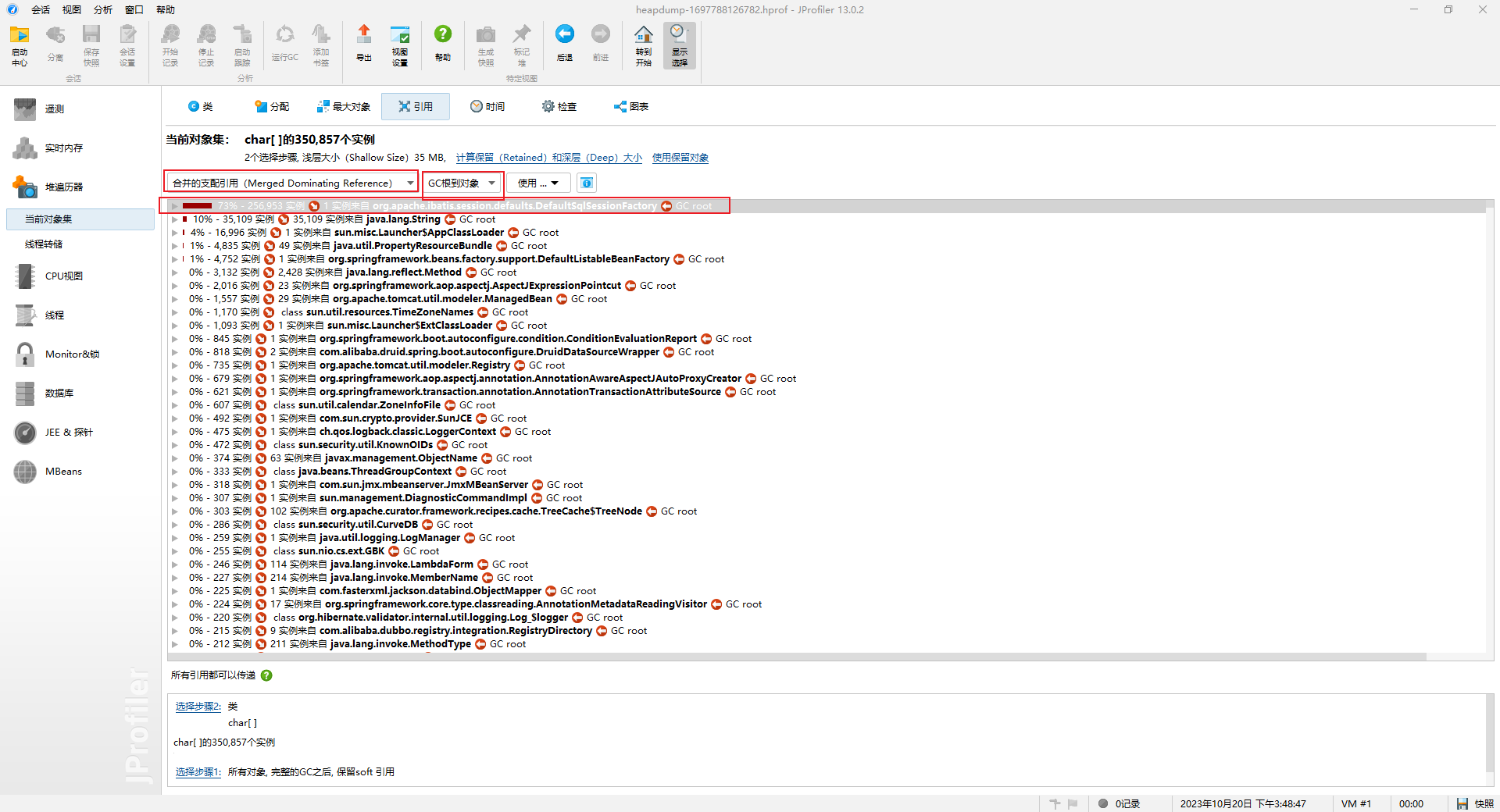Open the GC根到对象 dropdown

(x=462, y=183)
